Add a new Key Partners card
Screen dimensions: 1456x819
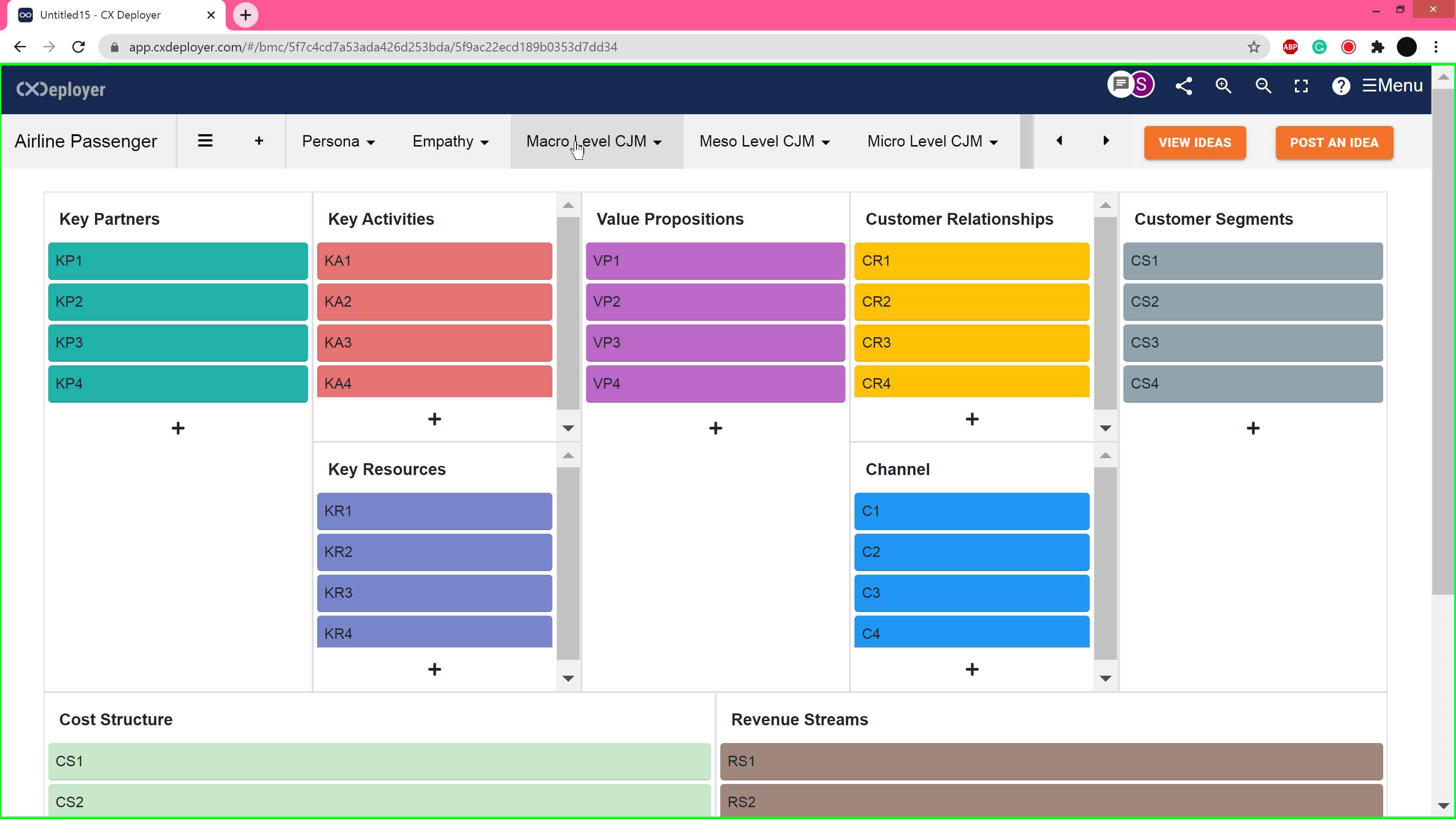pos(178,428)
